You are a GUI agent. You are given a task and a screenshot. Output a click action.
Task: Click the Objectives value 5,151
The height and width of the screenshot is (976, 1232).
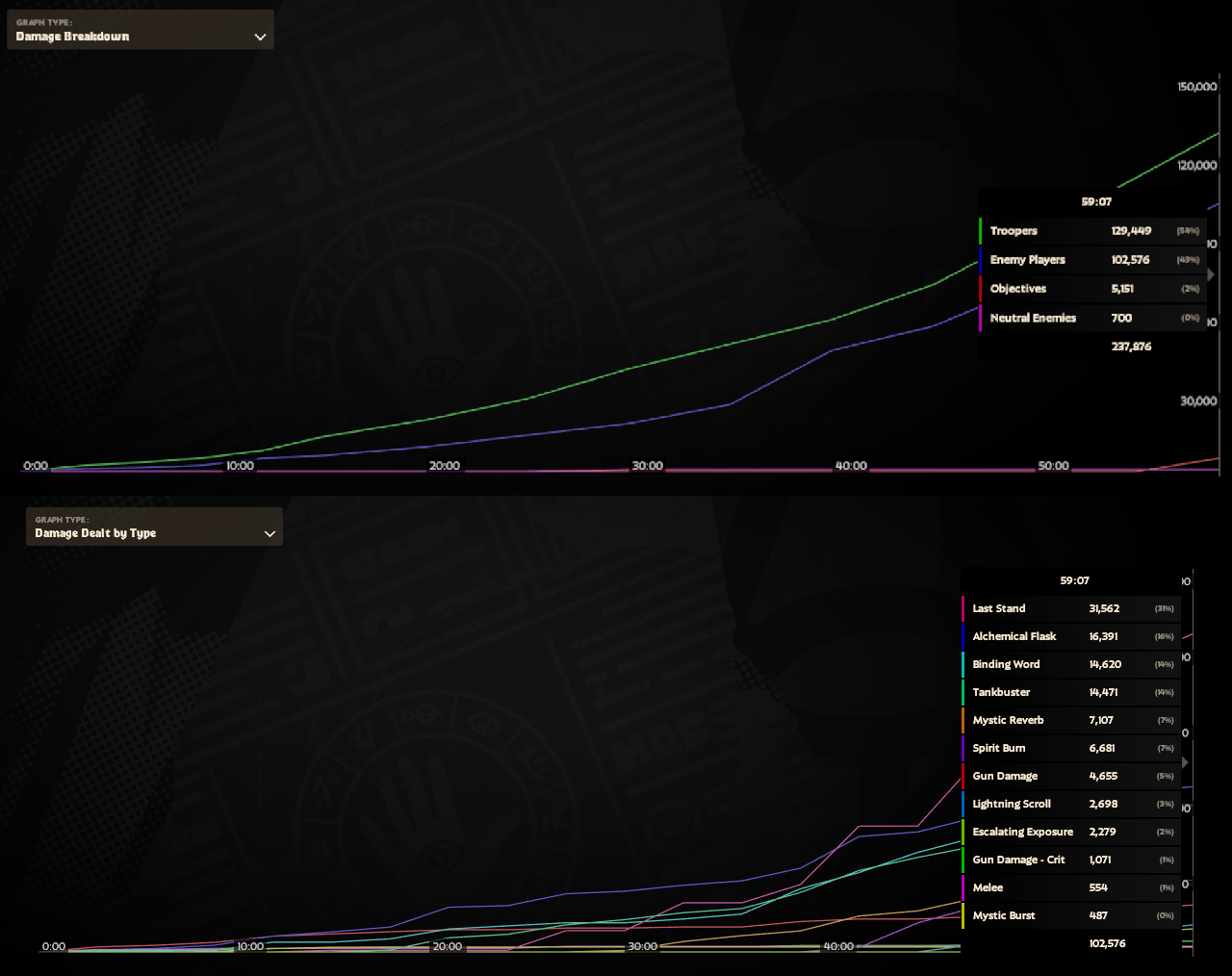(x=1122, y=289)
